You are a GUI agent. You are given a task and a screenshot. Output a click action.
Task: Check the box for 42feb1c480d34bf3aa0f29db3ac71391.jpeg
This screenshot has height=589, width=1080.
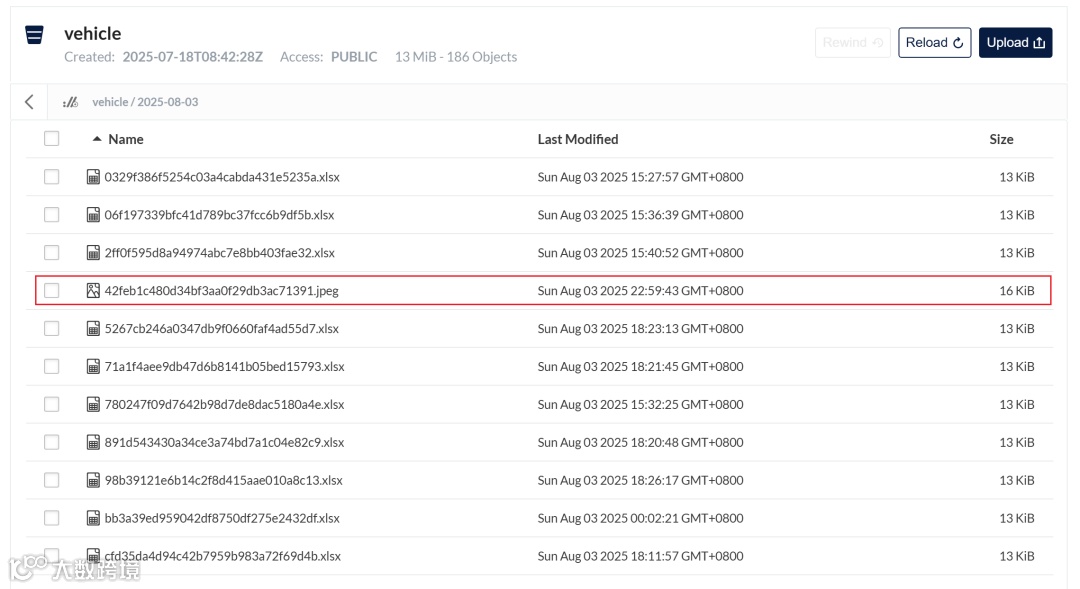click(52, 291)
